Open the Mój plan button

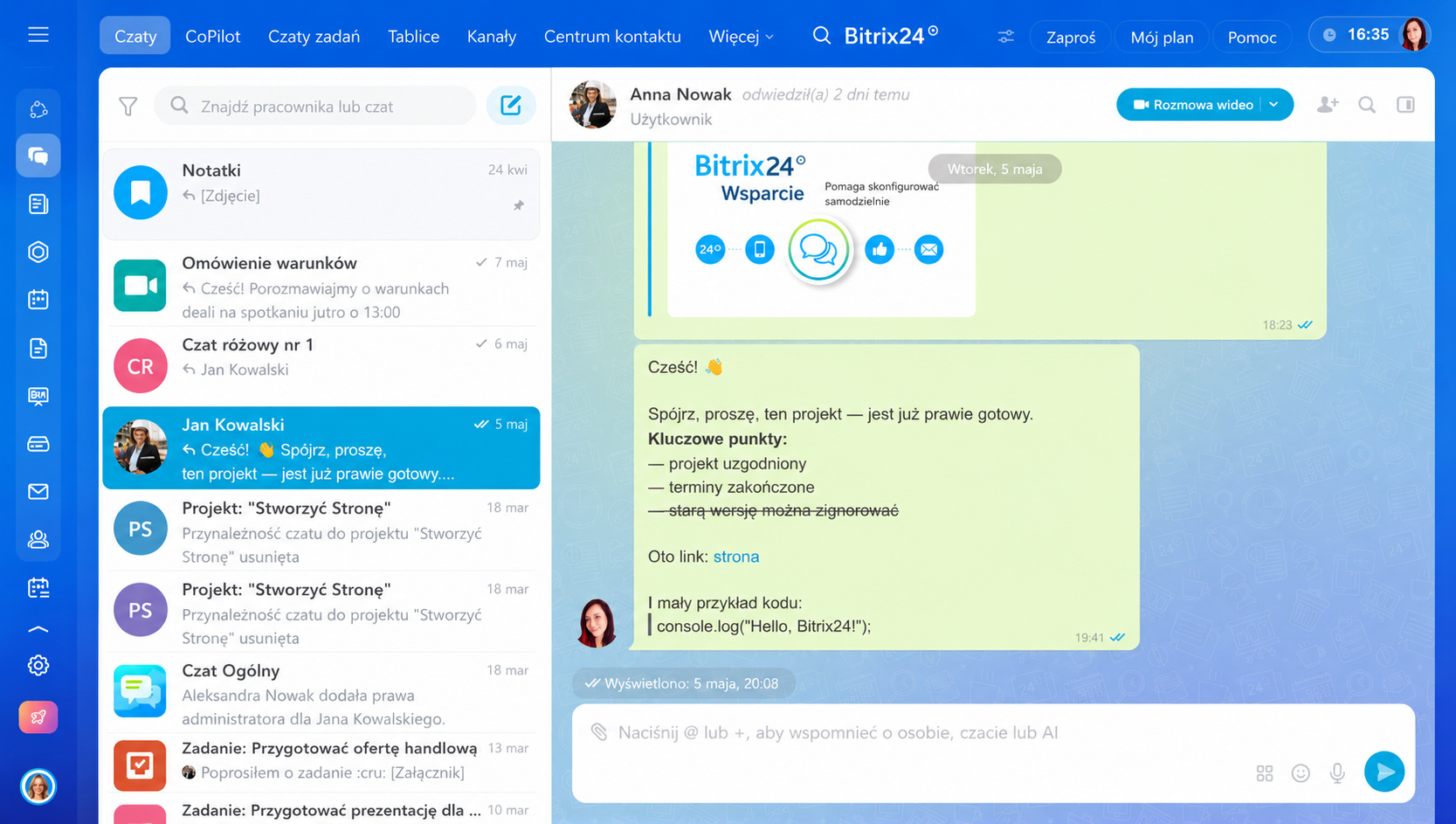coord(1162,38)
